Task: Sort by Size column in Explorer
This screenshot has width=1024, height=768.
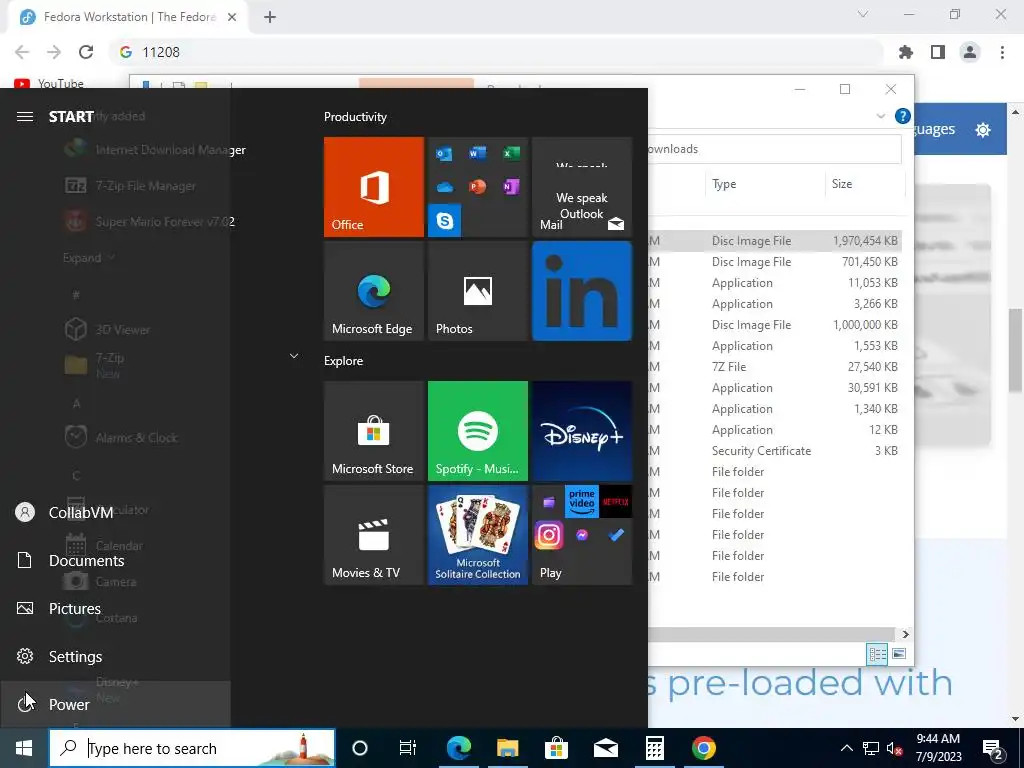Action: click(x=865, y=184)
